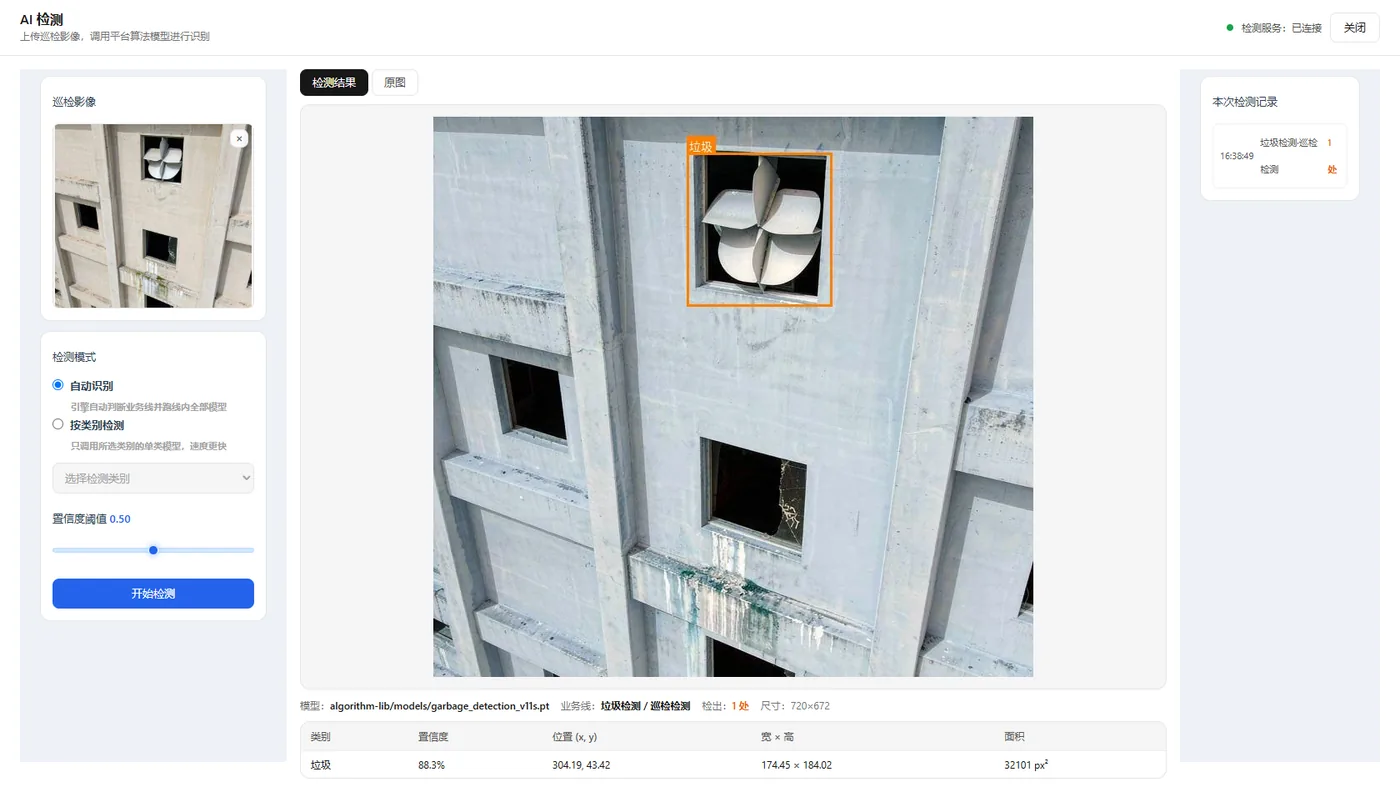Click the 检出：1 处 count text
1400x792 pixels.
pos(725,706)
